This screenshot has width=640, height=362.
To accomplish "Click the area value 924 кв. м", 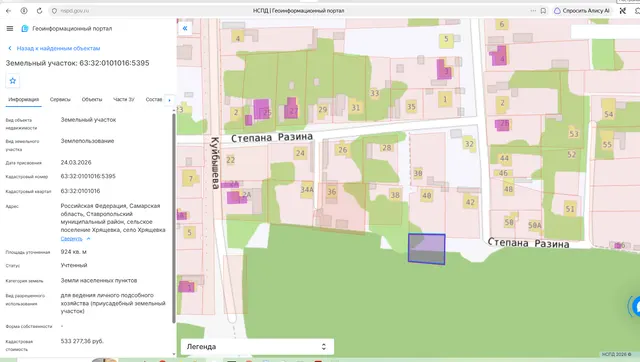I will pyautogui.click(x=73, y=252).
